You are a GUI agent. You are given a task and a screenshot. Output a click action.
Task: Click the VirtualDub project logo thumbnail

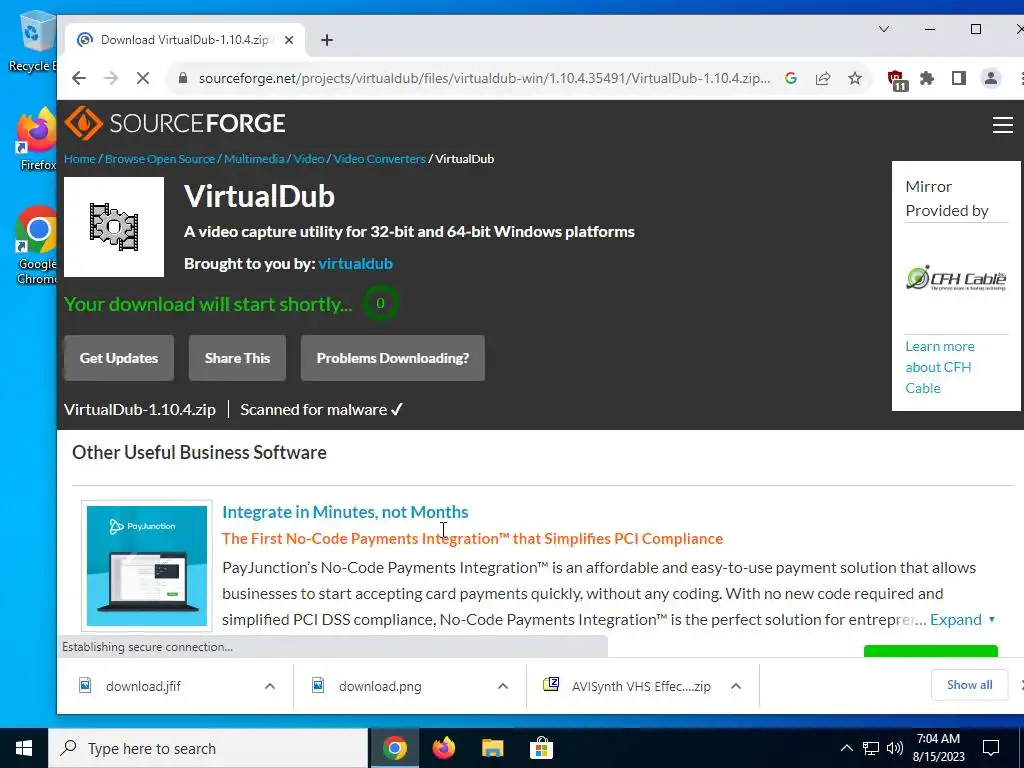[114, 227]
